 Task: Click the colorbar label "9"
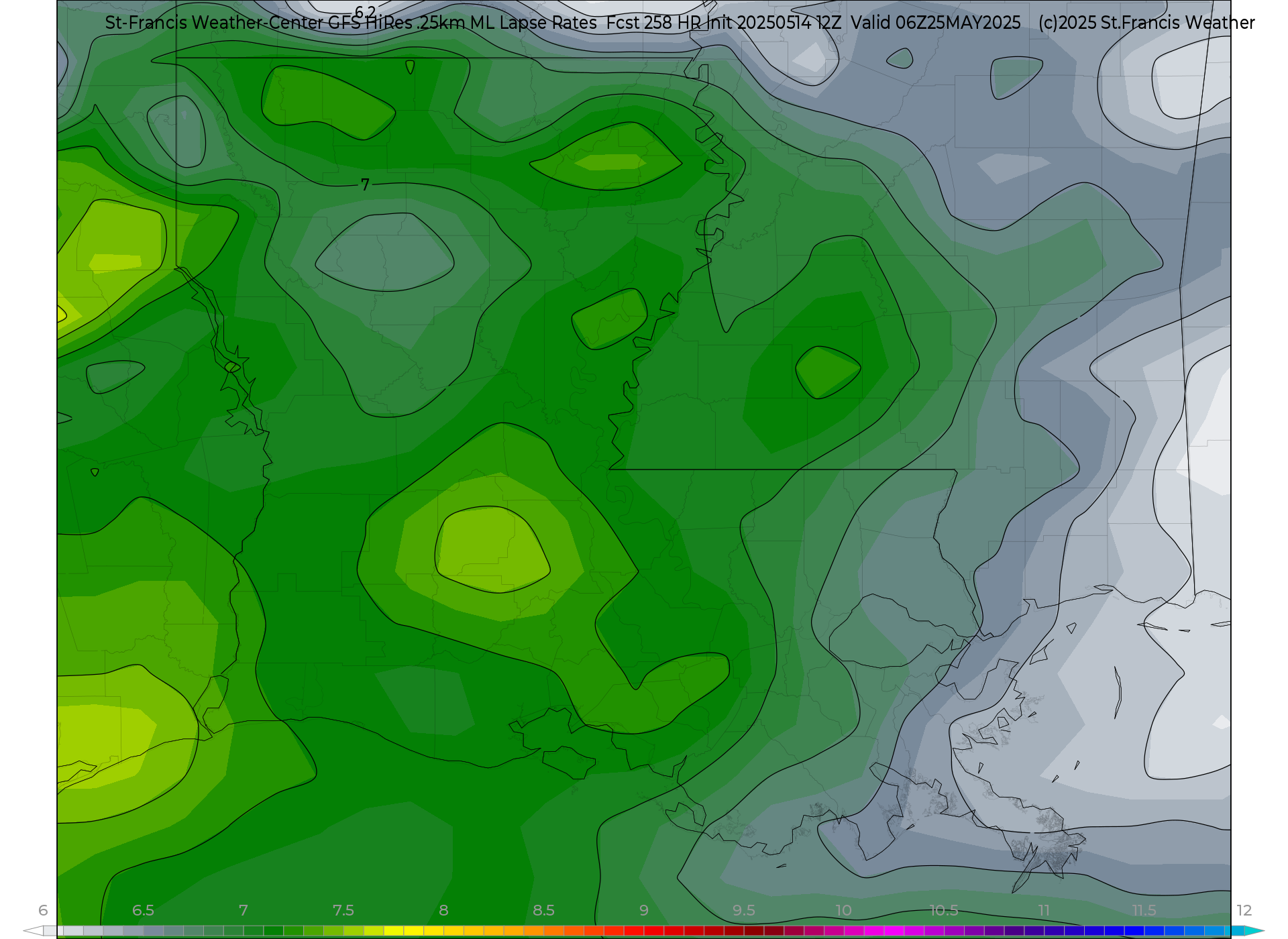(x=644, y=910)
